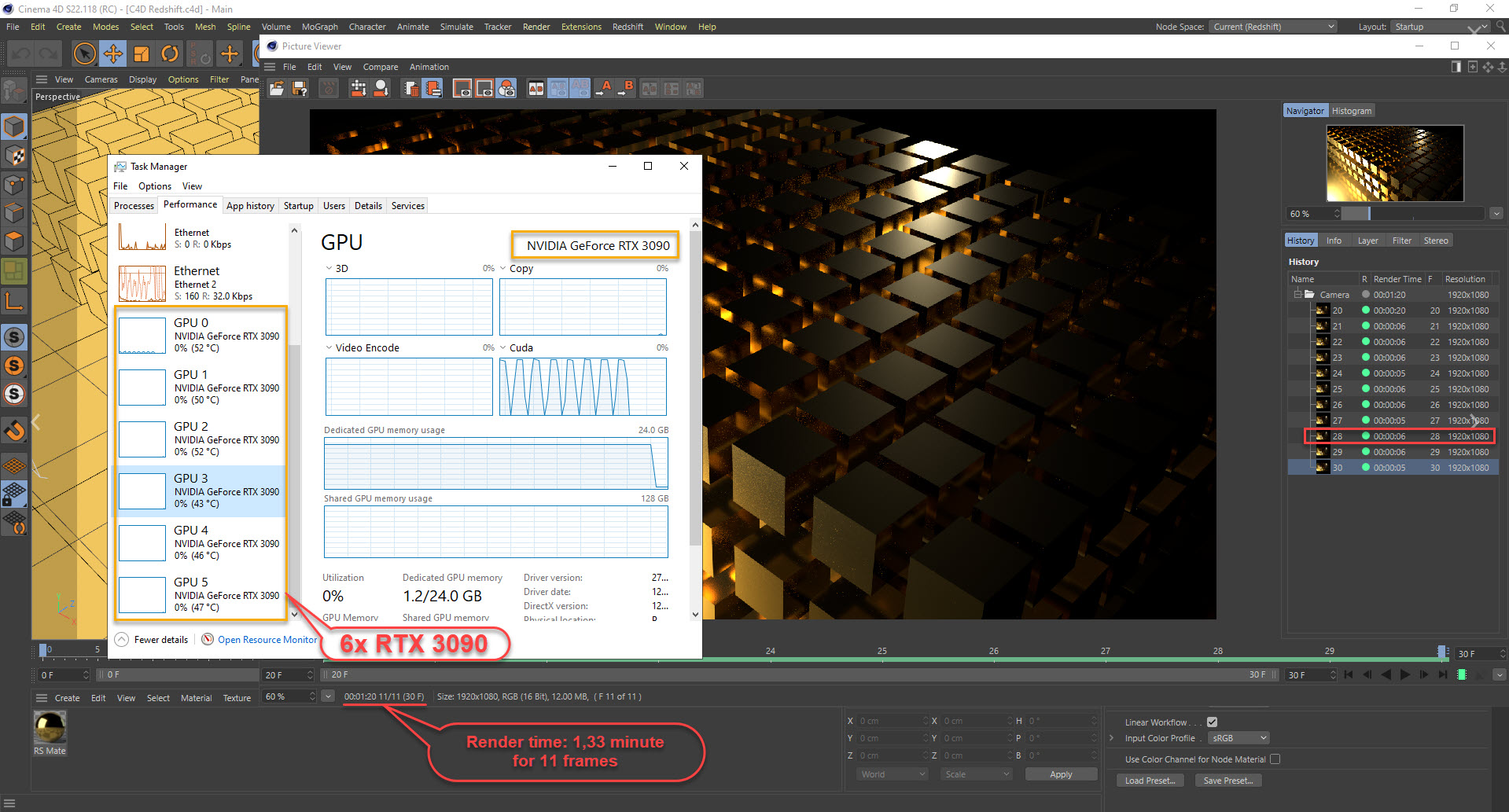Open the Redshift menu

point(628,27)
